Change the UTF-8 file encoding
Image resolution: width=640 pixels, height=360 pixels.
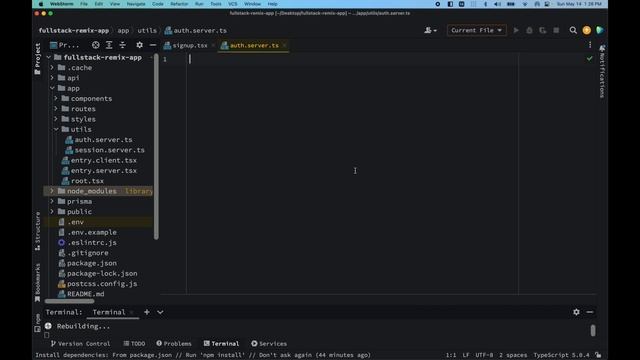coord(484,355)
